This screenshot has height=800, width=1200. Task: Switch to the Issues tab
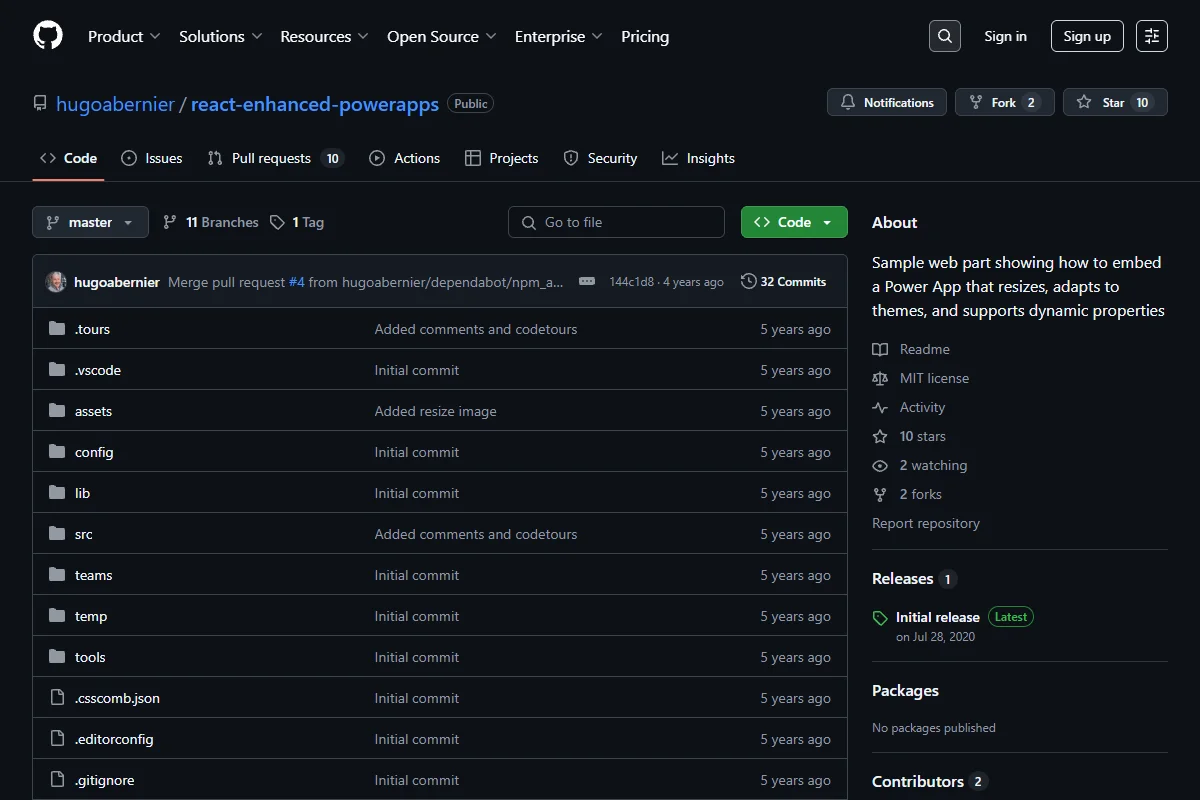pos(152,158)
